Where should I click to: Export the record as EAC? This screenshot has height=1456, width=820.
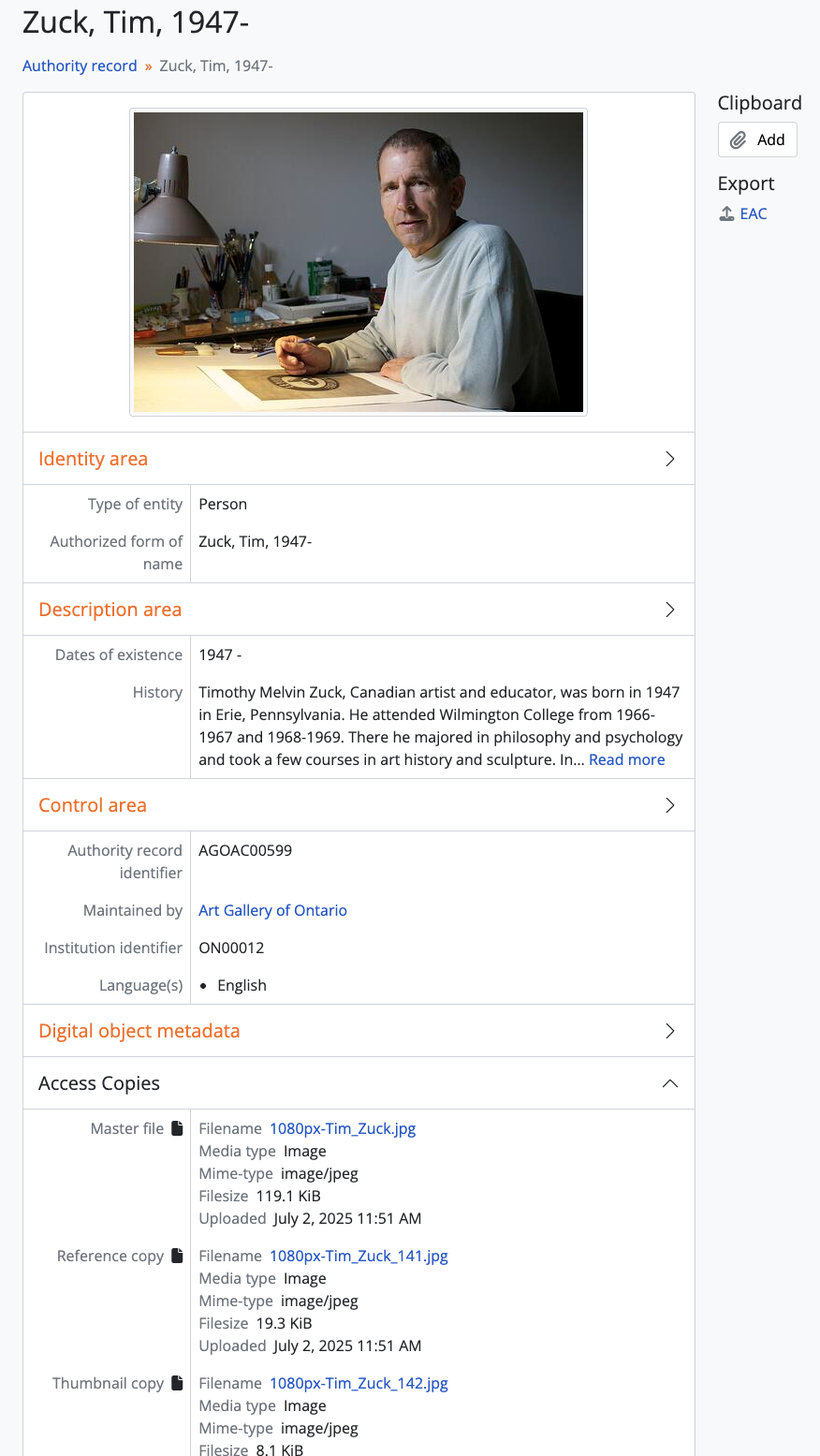tap(753, 213)
